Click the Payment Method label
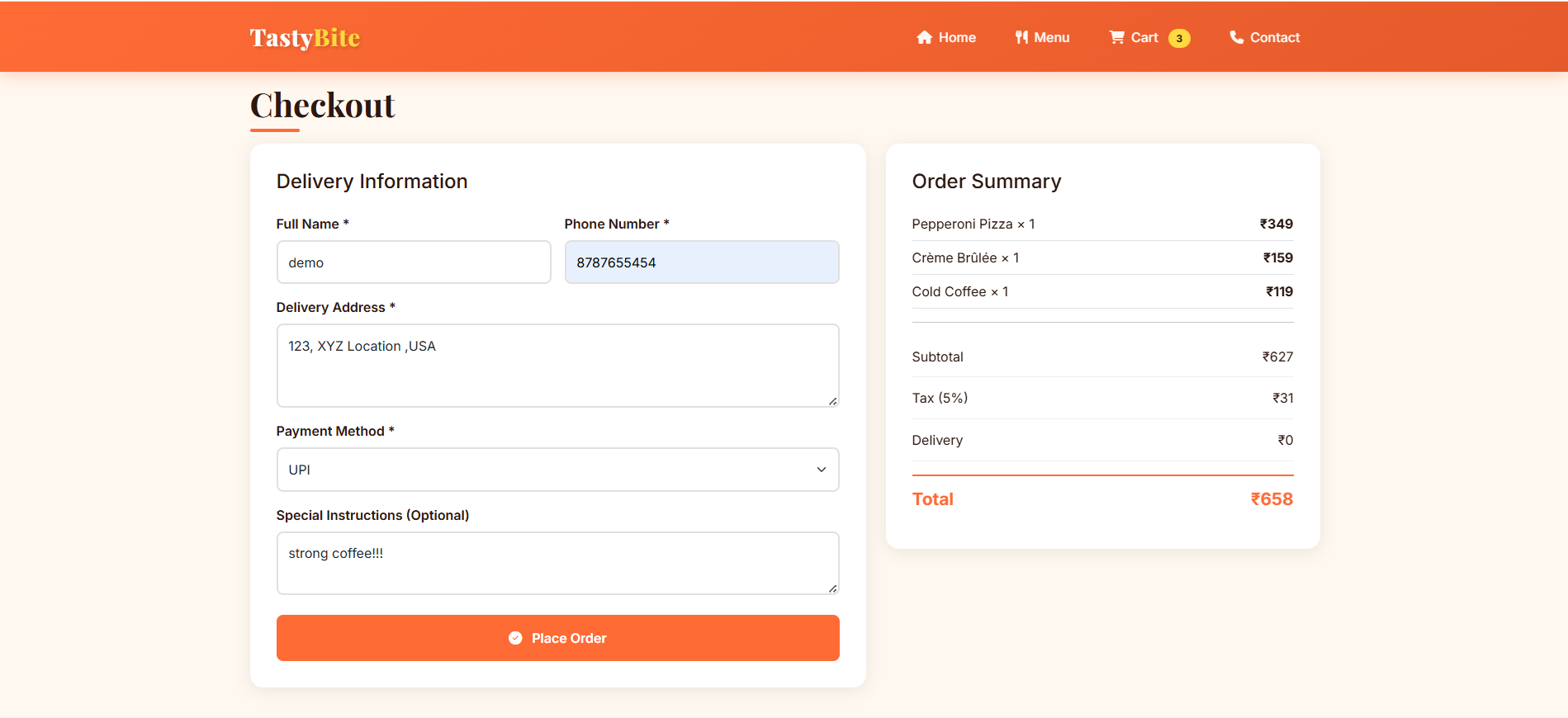 click(x=335, y=431)
